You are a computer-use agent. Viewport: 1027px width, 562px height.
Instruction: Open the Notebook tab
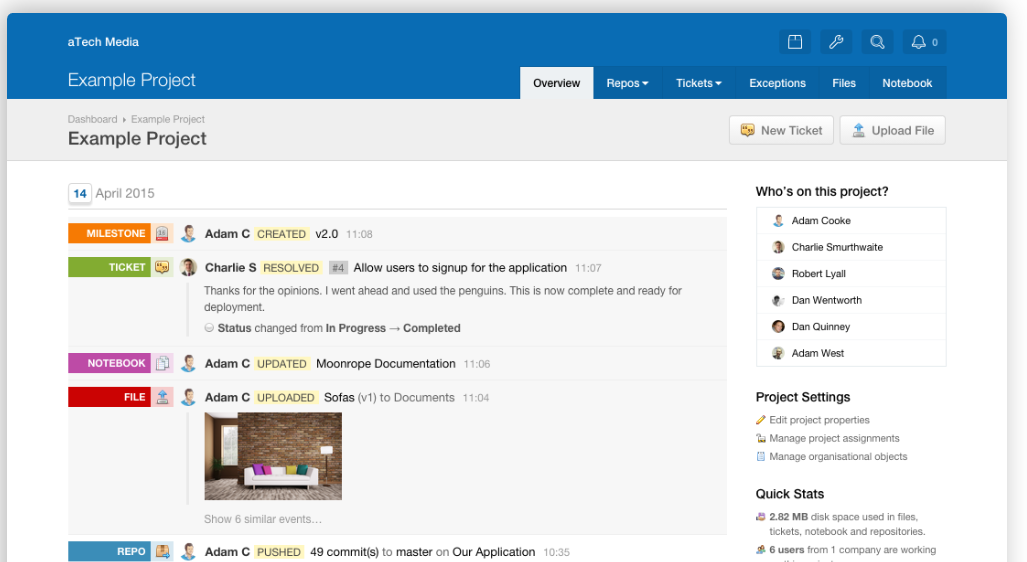[x=907, y=83]
